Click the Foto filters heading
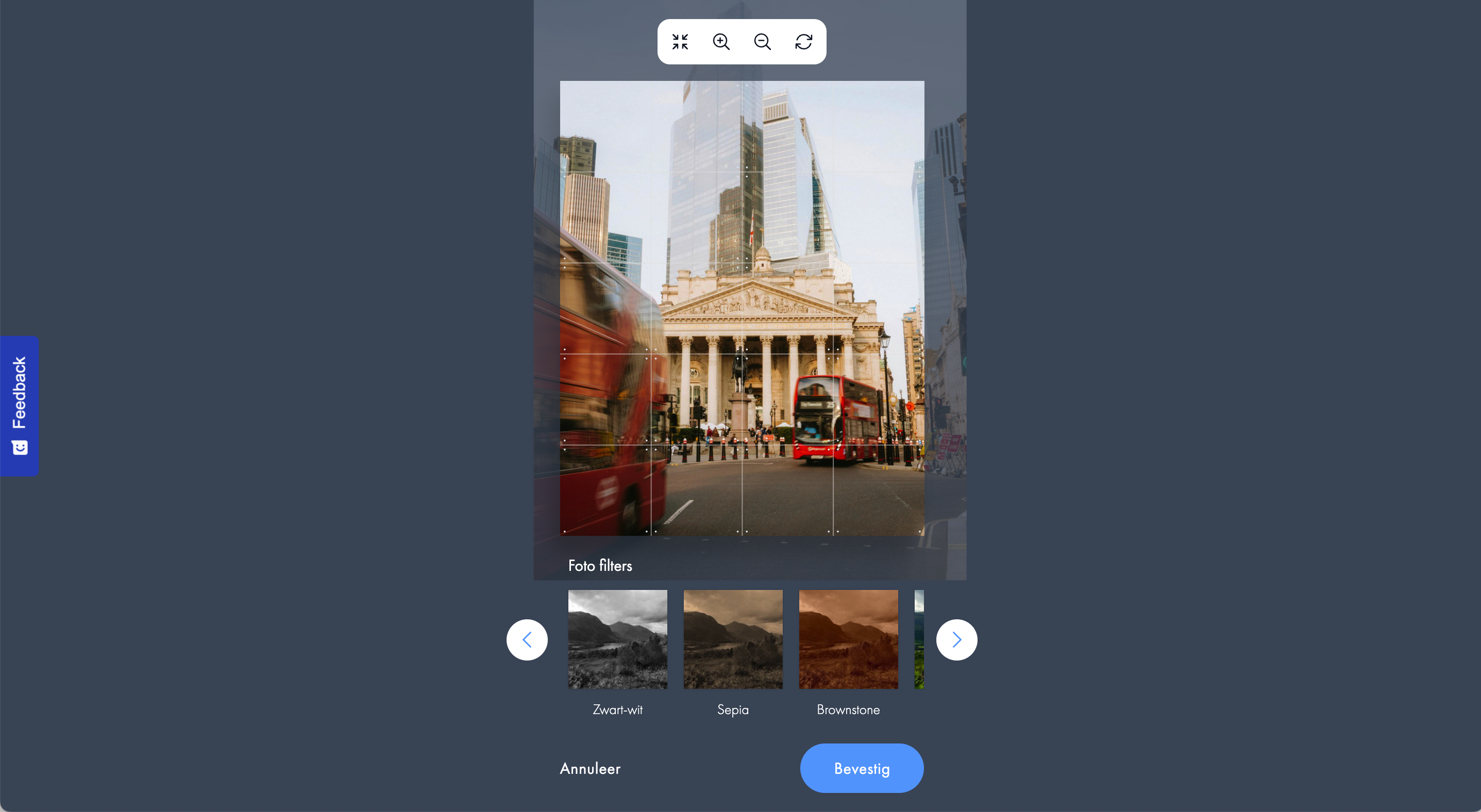 point(600,566)
